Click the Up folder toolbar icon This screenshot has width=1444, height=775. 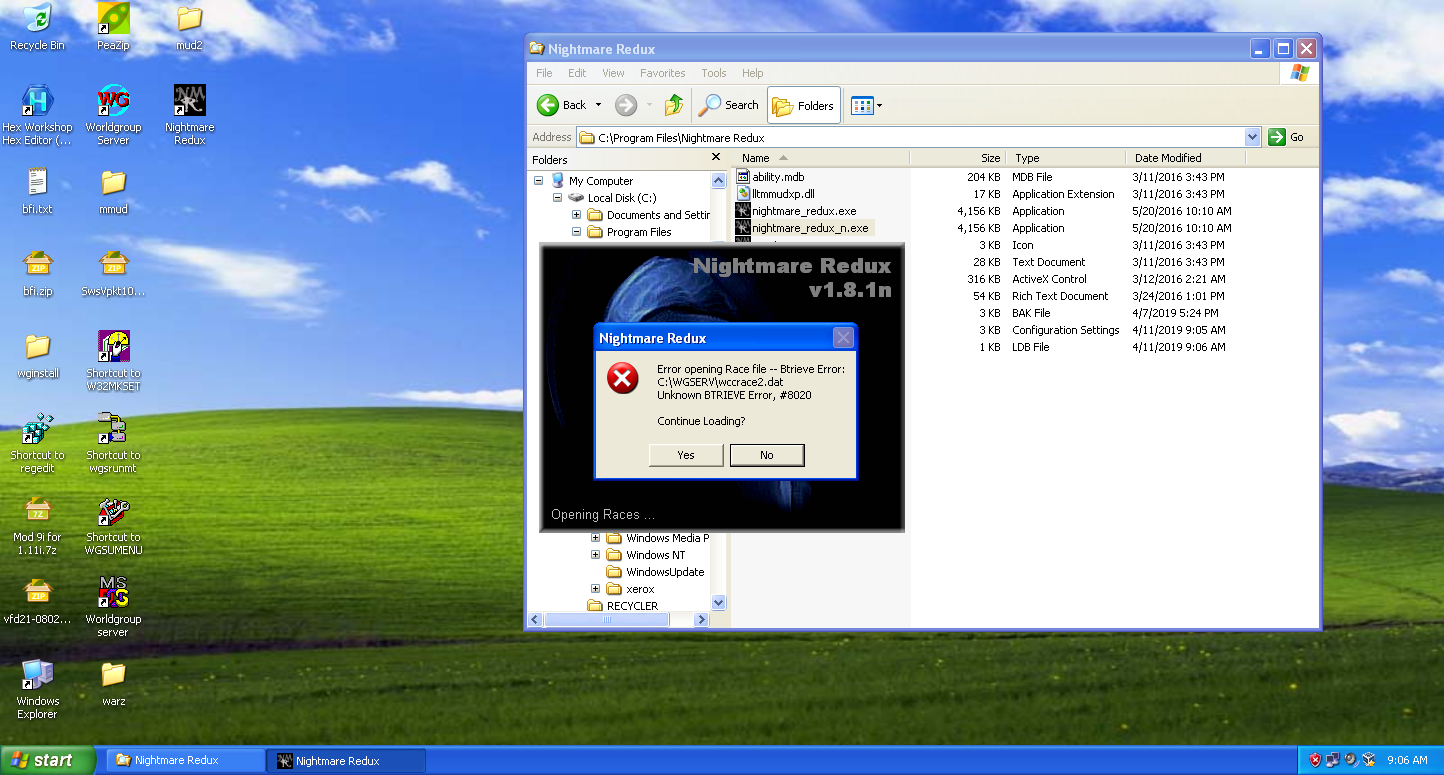[674, 105]
